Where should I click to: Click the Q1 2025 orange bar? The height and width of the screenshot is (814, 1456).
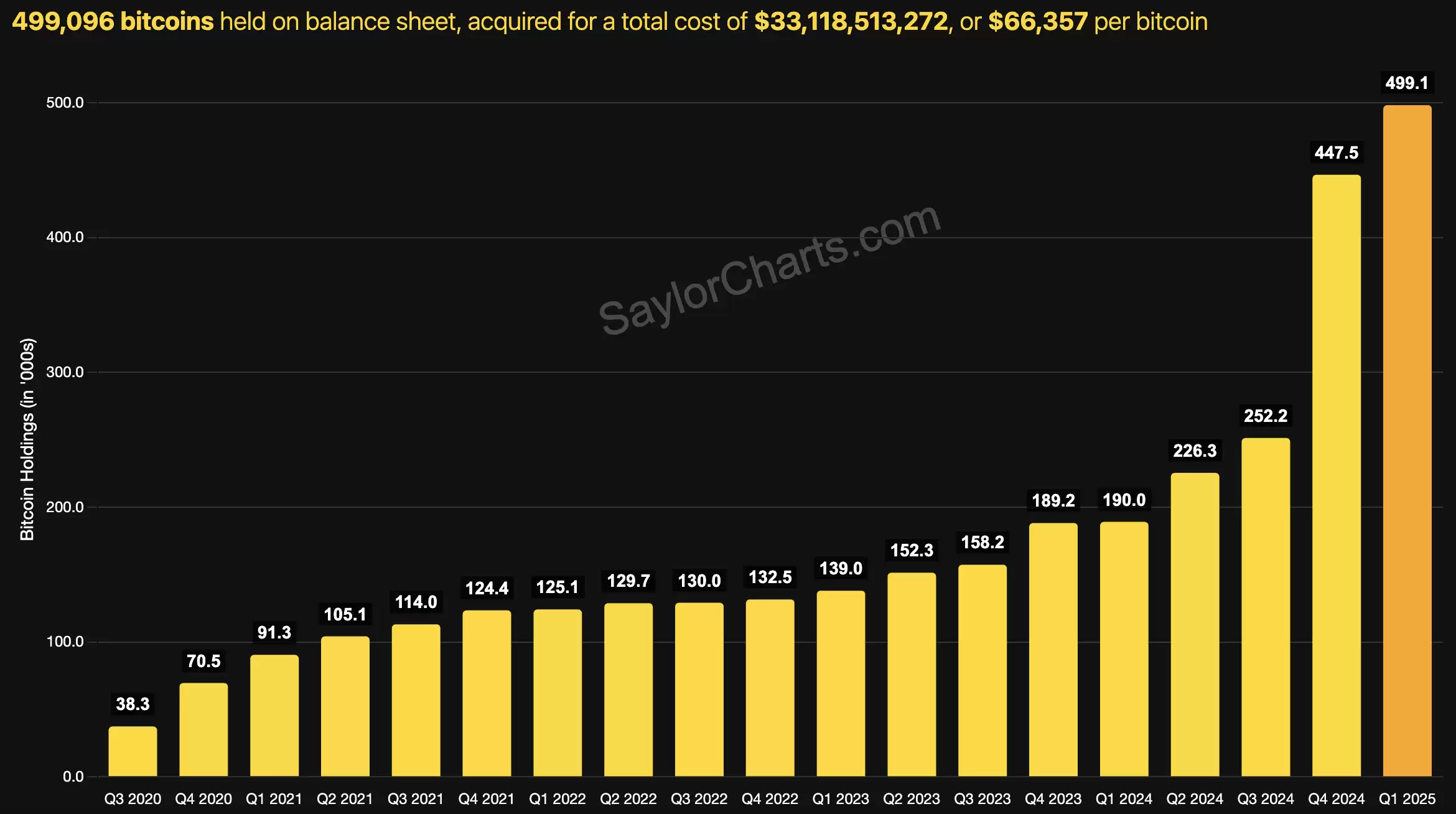tap(1407, 441)
